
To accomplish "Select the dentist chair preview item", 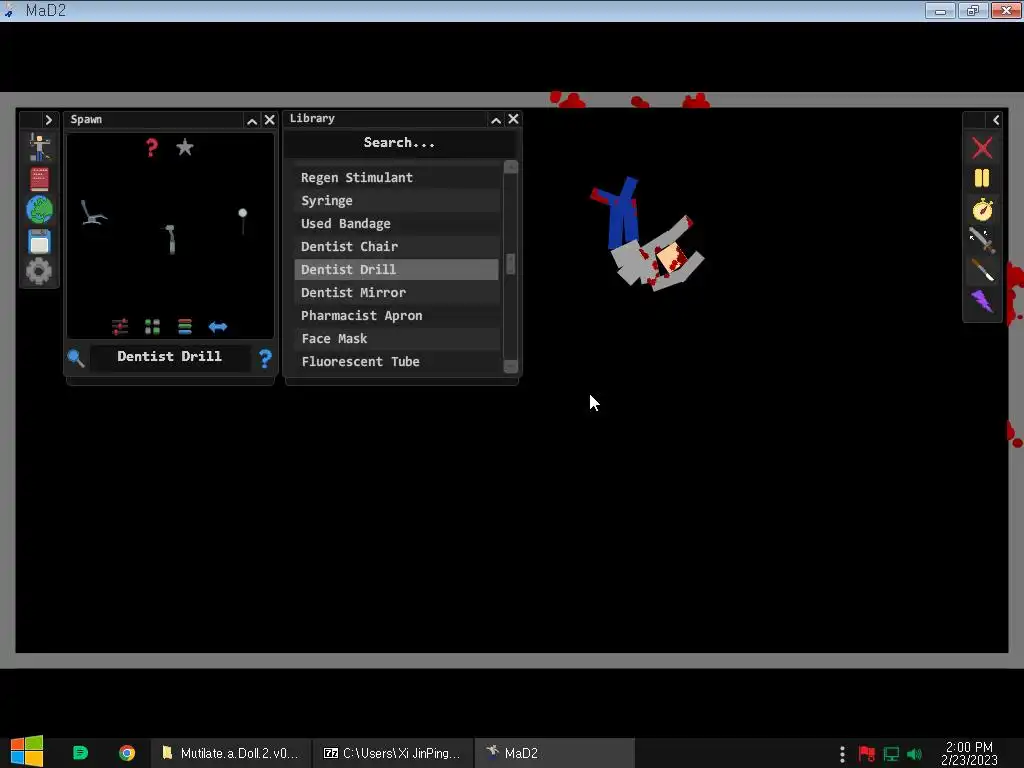I will point(93,213).
